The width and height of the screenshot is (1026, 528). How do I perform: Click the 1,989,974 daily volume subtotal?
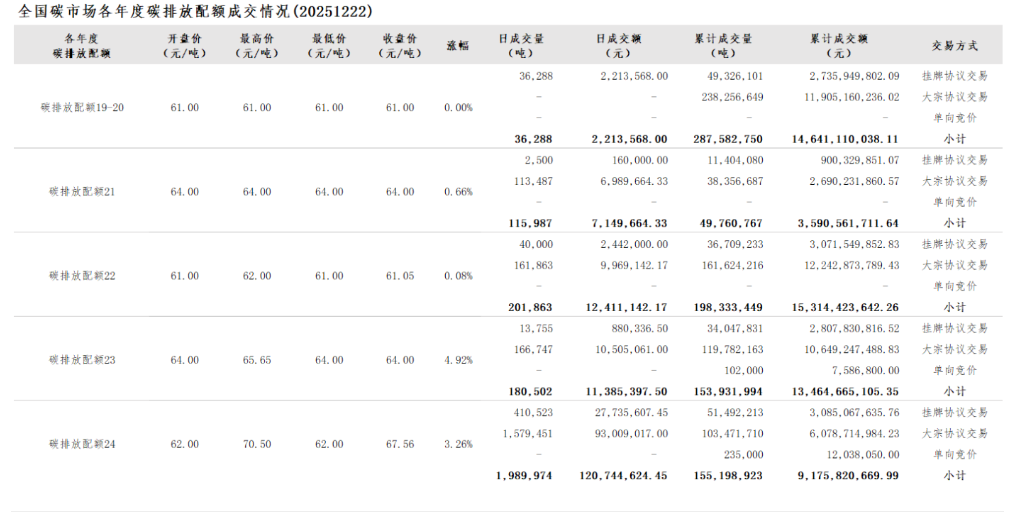524,476
